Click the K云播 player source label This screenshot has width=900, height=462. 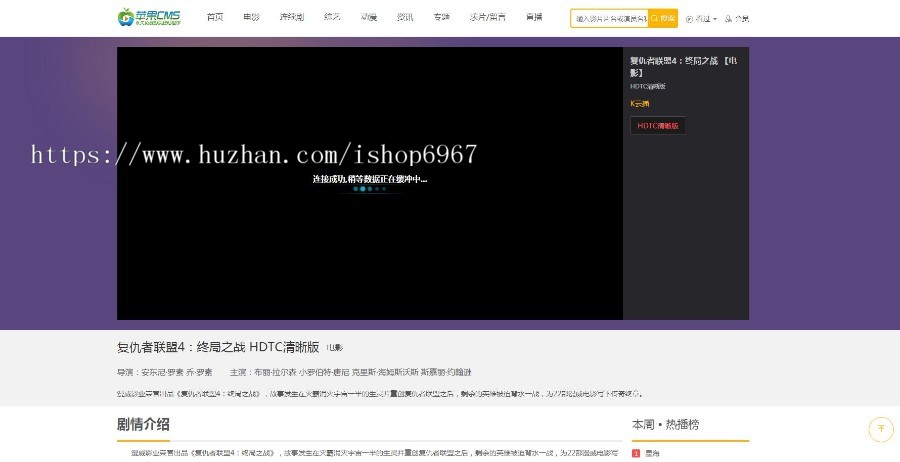639,104
